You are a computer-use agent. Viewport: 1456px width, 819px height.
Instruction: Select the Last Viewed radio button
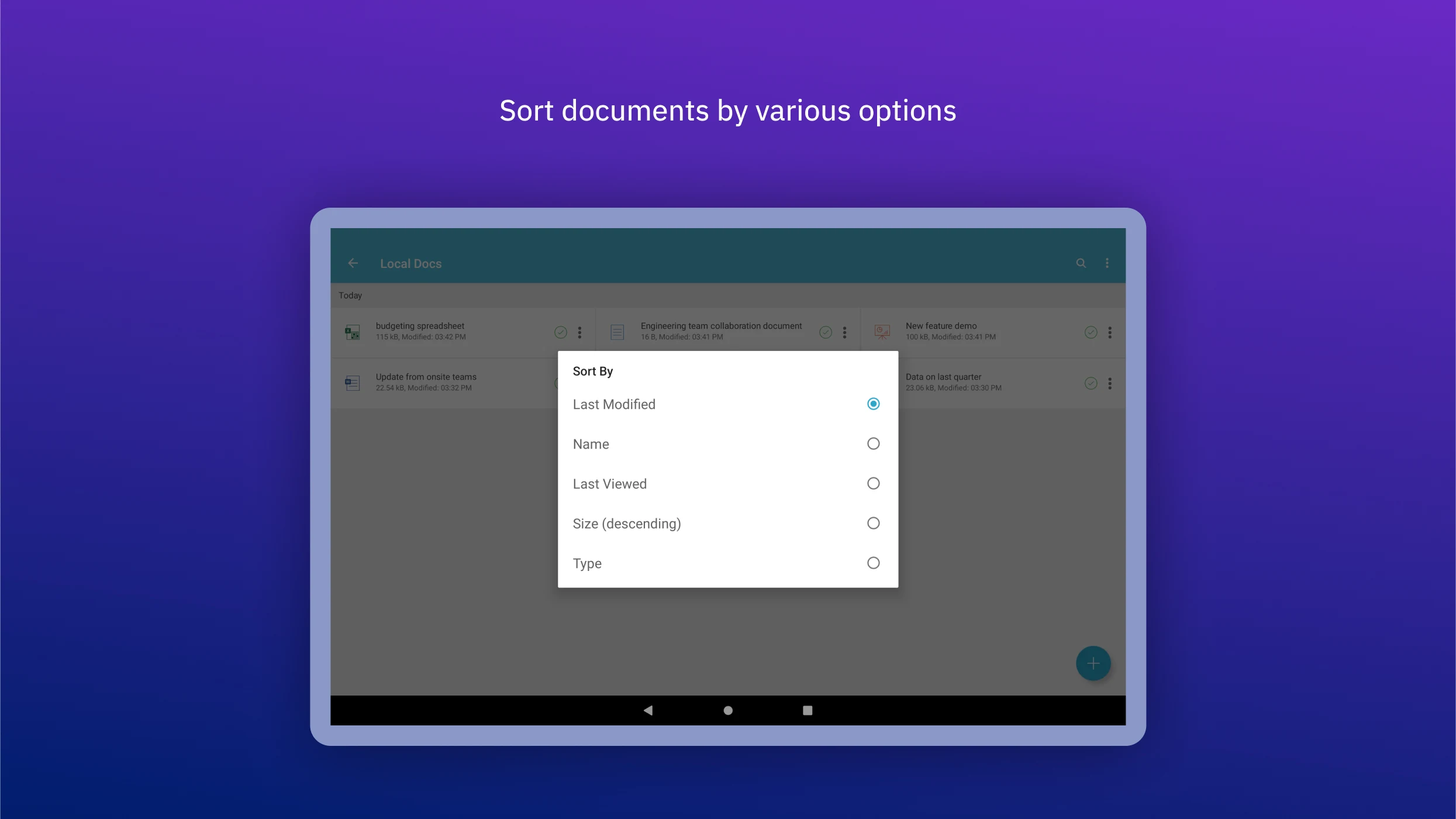point(873,483)
